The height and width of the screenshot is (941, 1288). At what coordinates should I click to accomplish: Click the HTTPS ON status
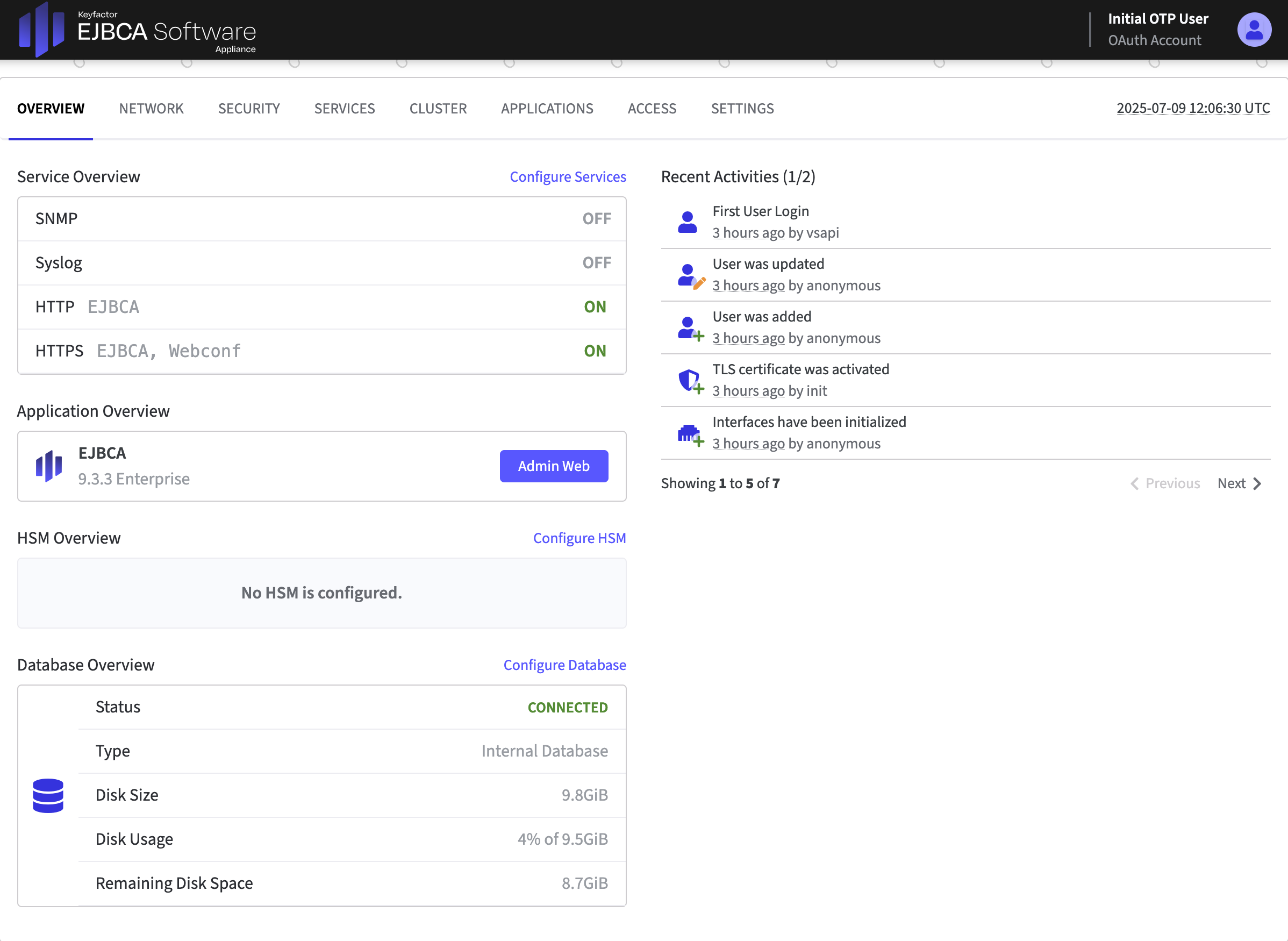click(x=595, y=351)
